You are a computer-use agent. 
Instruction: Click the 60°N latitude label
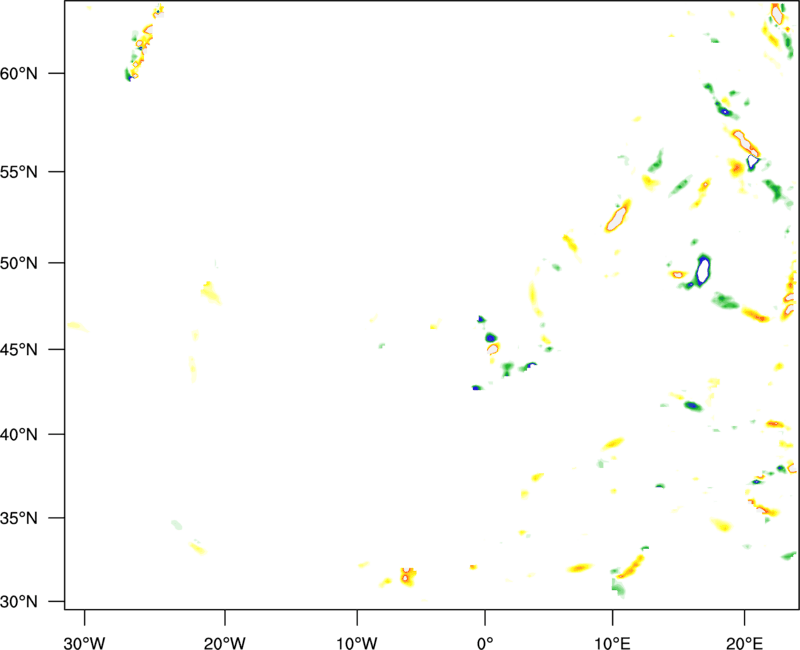coord(19,73)
